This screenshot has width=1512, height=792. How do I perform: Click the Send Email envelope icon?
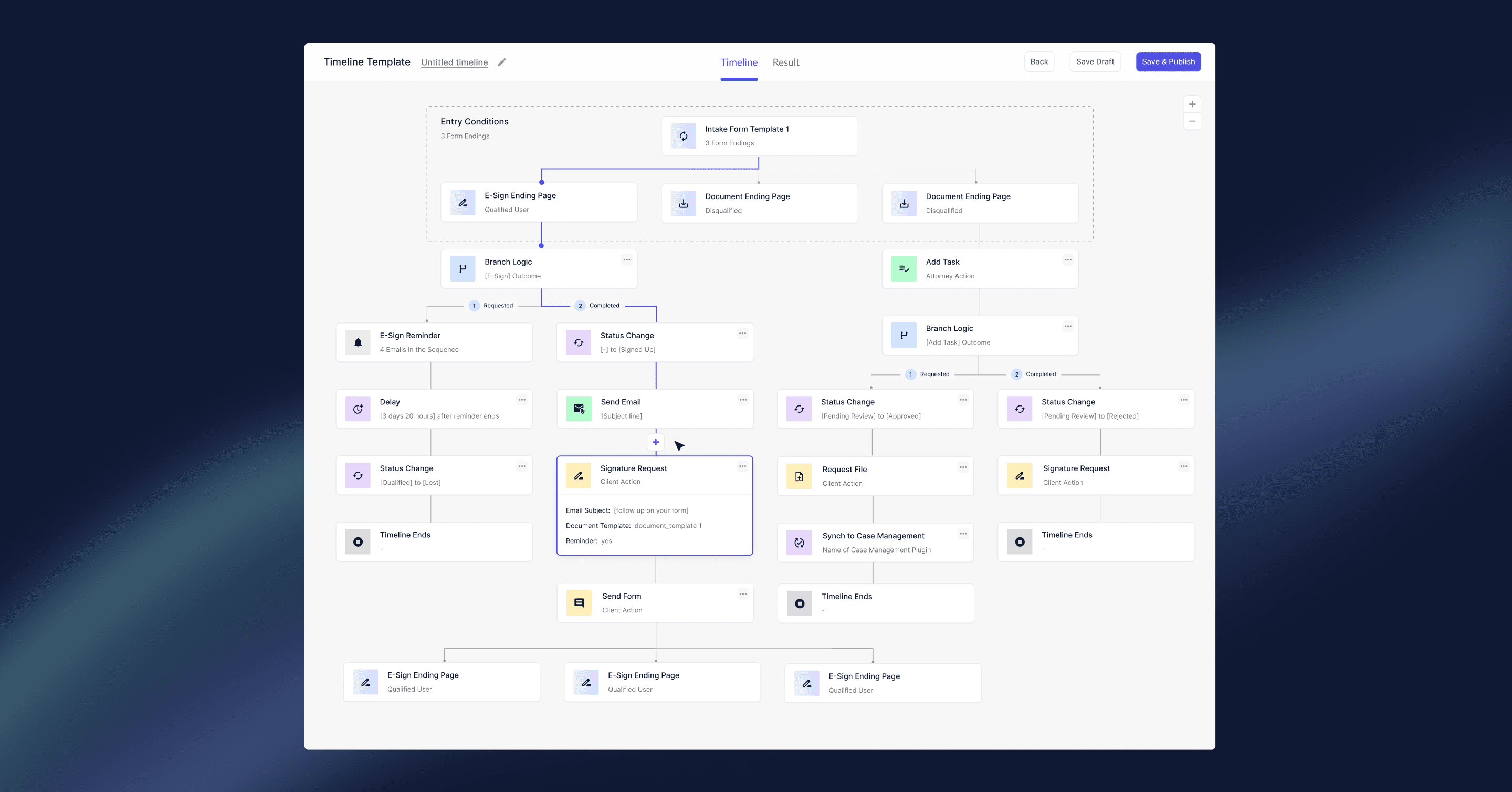579,409
